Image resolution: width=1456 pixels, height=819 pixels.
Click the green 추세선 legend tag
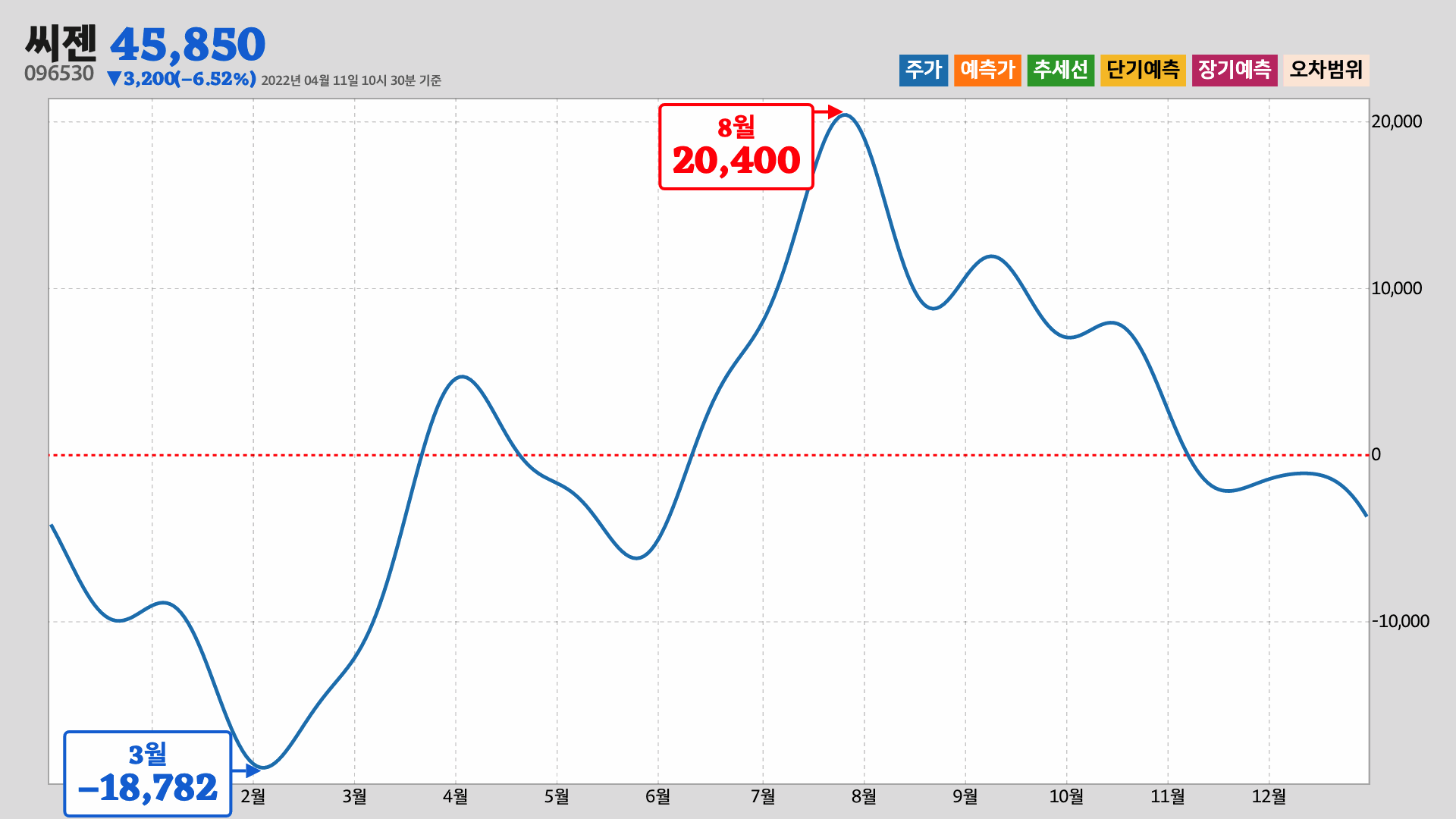[1060, 71]
